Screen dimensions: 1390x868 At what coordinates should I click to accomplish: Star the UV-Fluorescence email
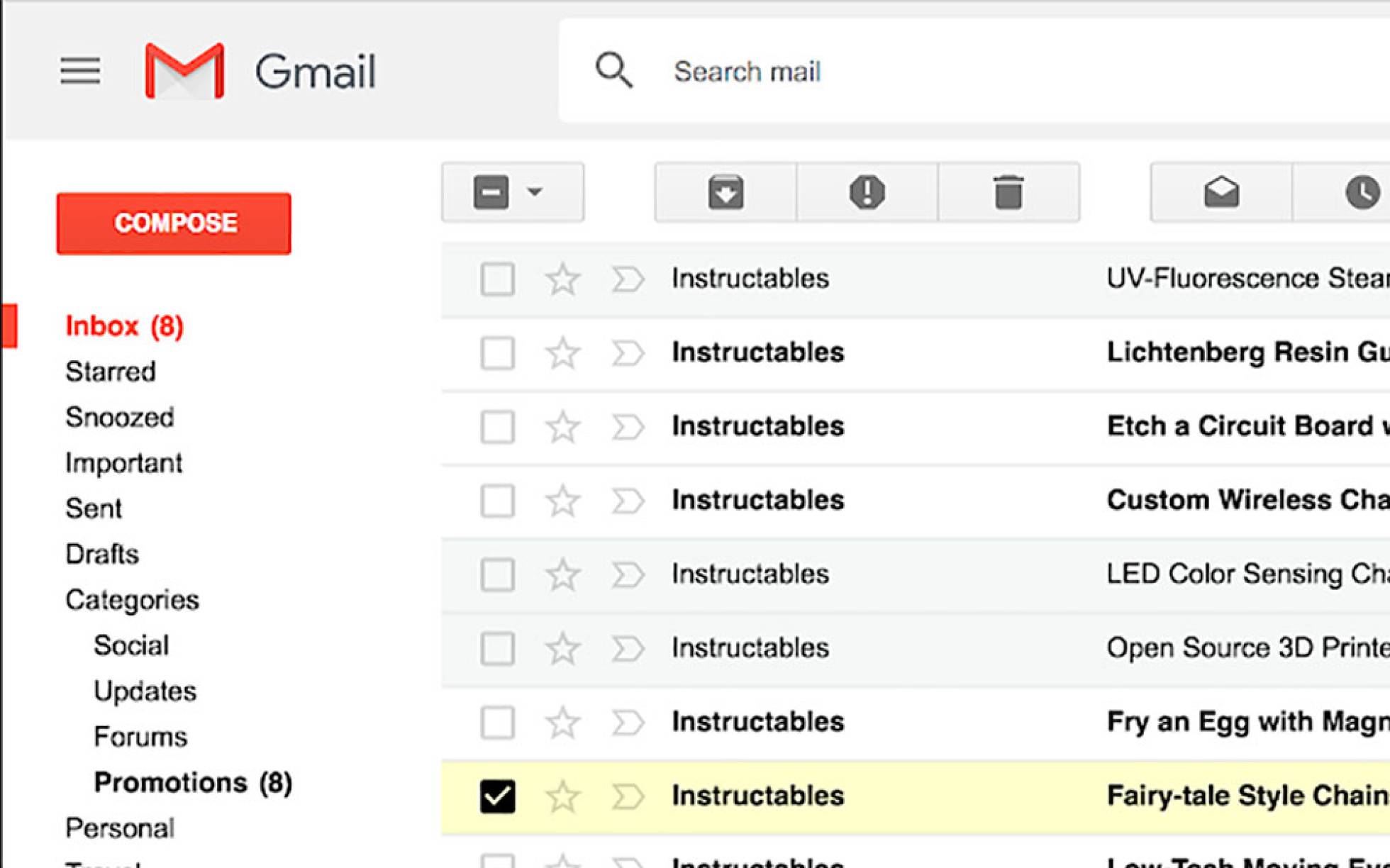[x=562, y=278]
